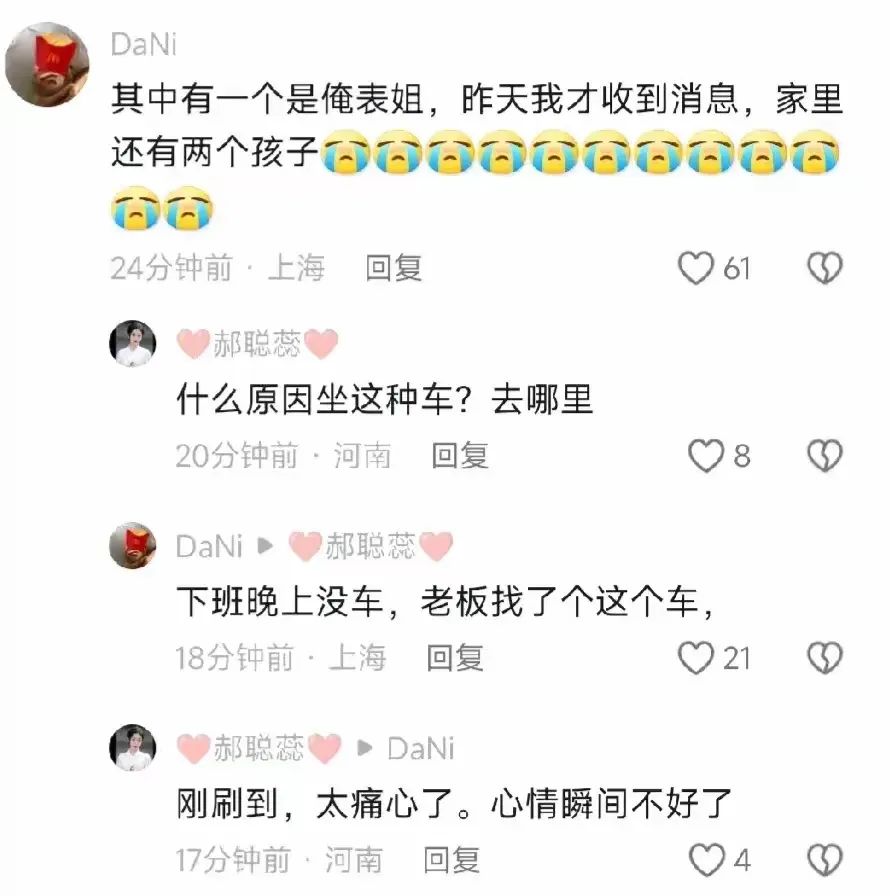
Task: Reply to 郝聪蕊's comment posted 20分钟前
Action: 460,455
